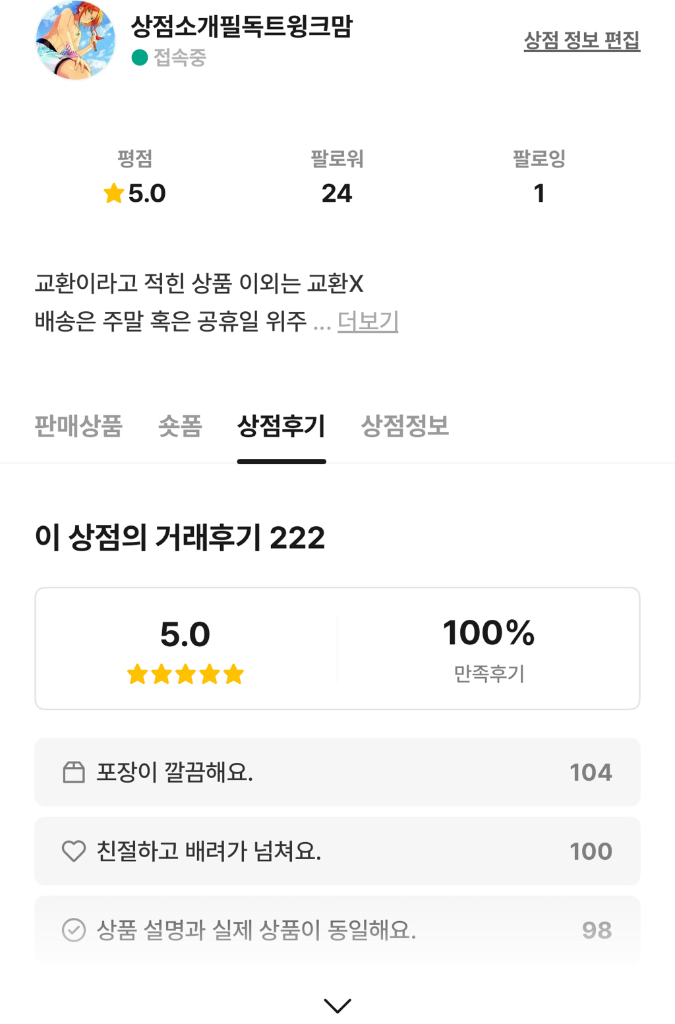Viewport: 675px width, 1024px height.
Task: Expand review keywords with the down chevron
Action: click(x=338, y=1004)
